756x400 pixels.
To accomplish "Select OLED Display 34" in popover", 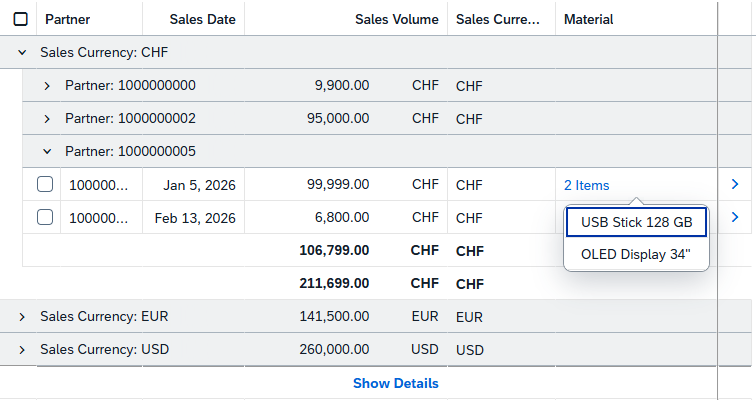I will [636, 254].
